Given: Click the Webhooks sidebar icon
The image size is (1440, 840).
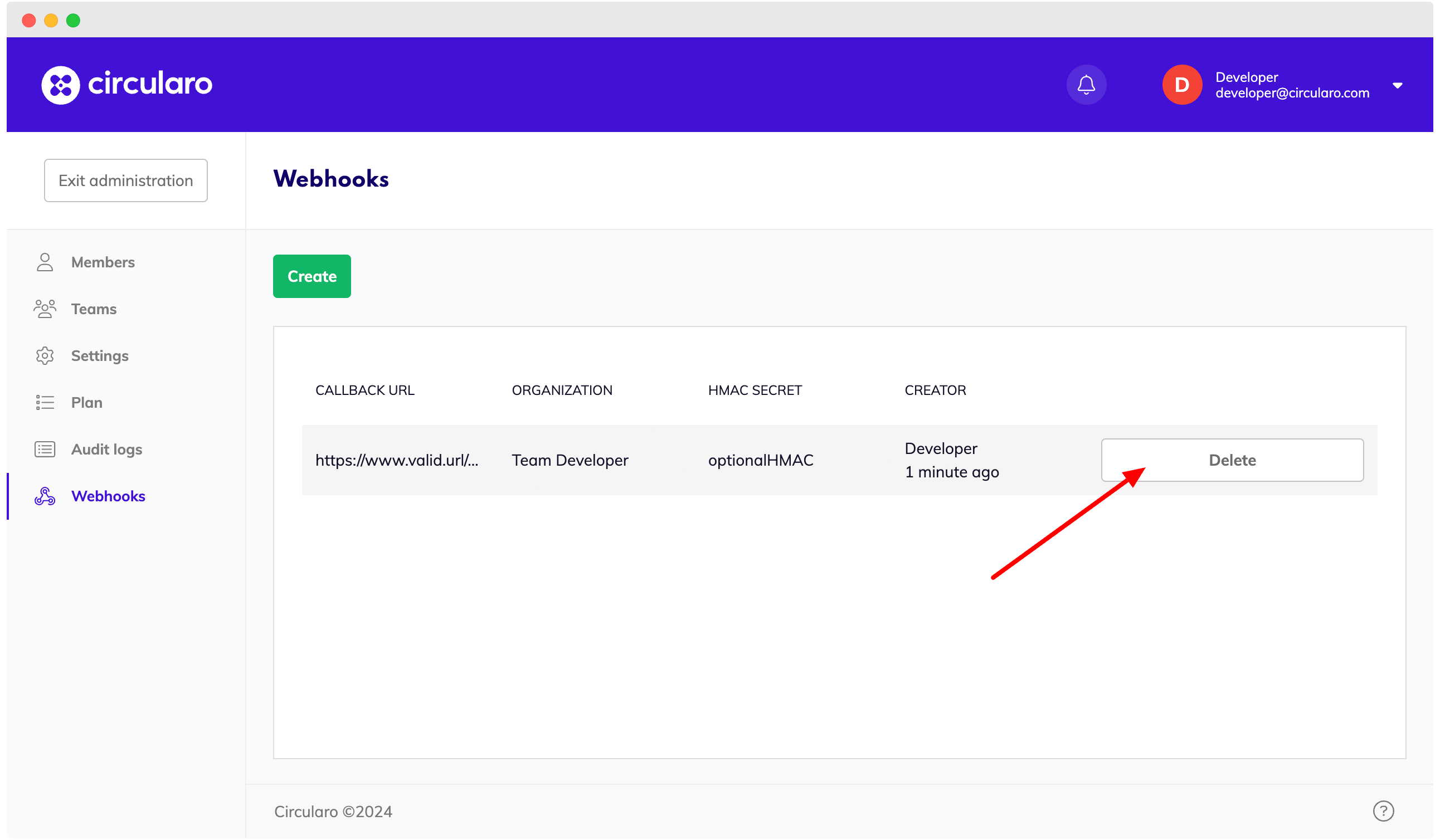Looking at the screenshot, I should point(45,496).
